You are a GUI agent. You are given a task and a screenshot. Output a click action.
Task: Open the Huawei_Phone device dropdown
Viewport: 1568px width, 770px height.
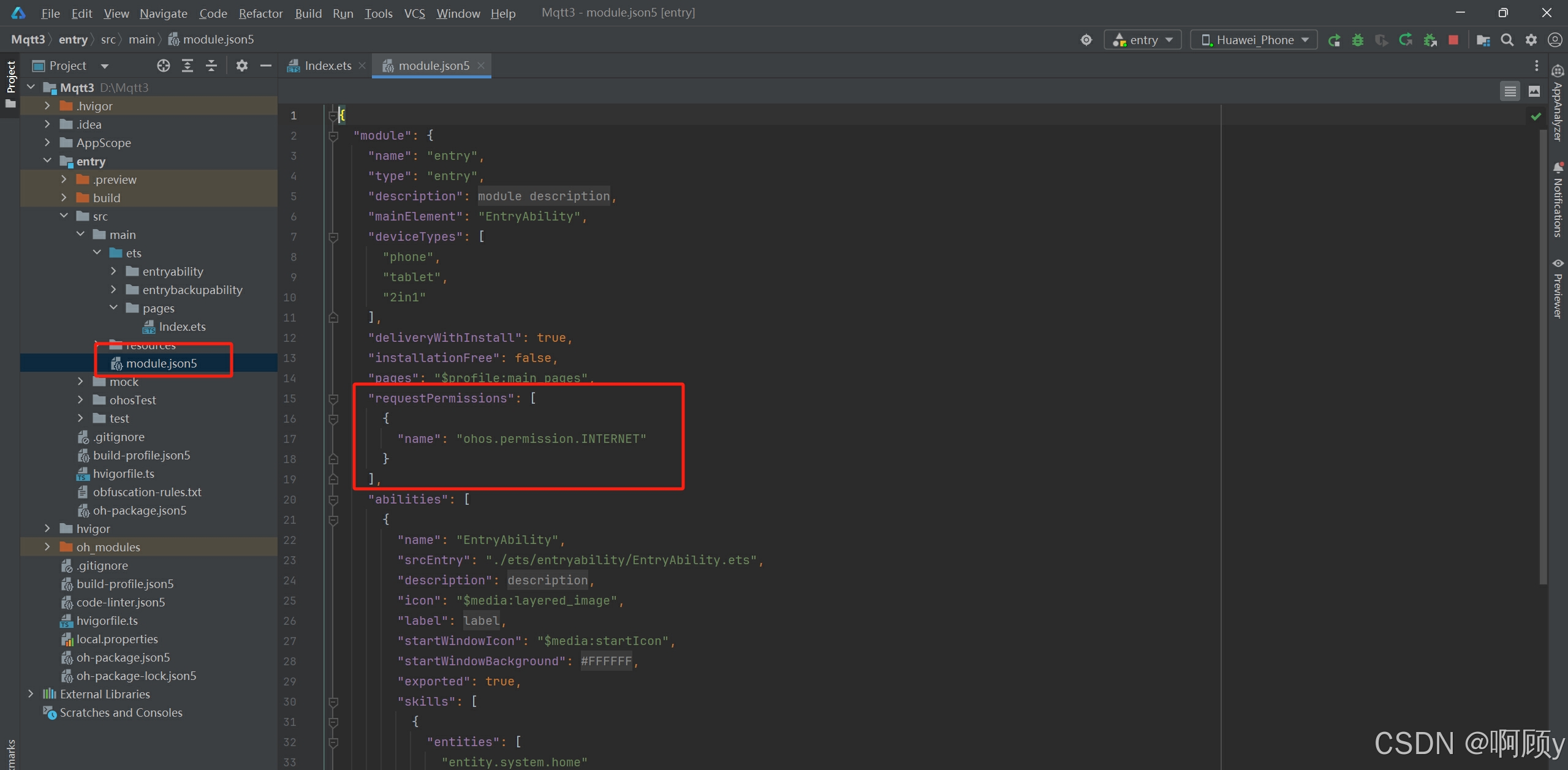1254,40
